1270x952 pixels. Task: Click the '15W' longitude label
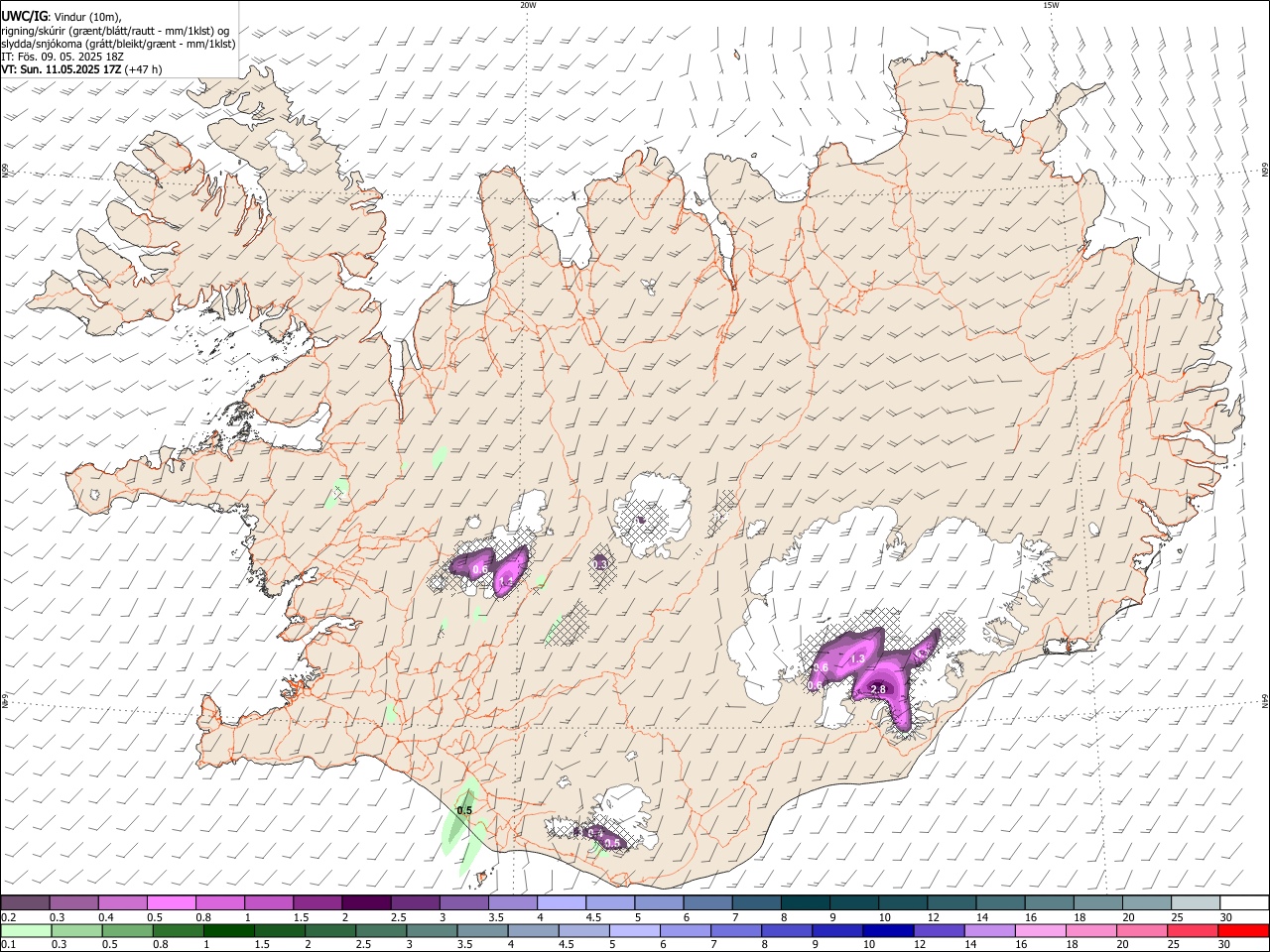click(1051, 5)
